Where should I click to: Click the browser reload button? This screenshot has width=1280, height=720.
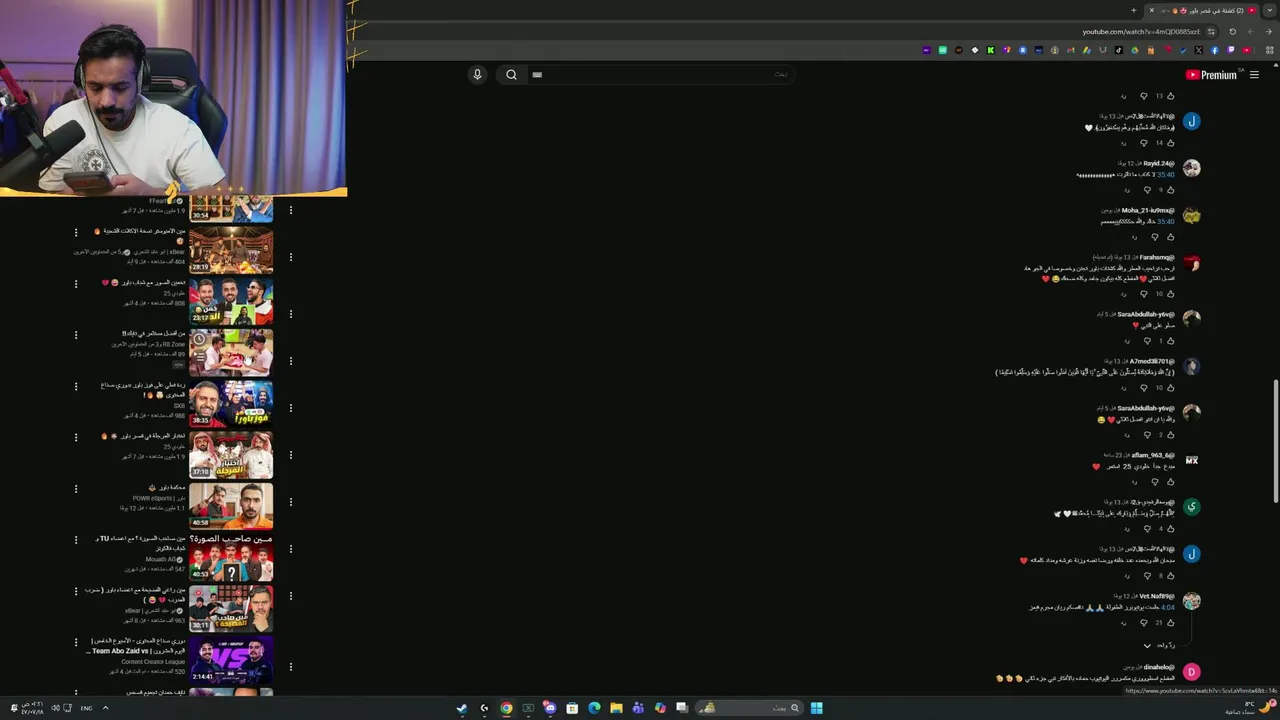[x=1232, y=32]
